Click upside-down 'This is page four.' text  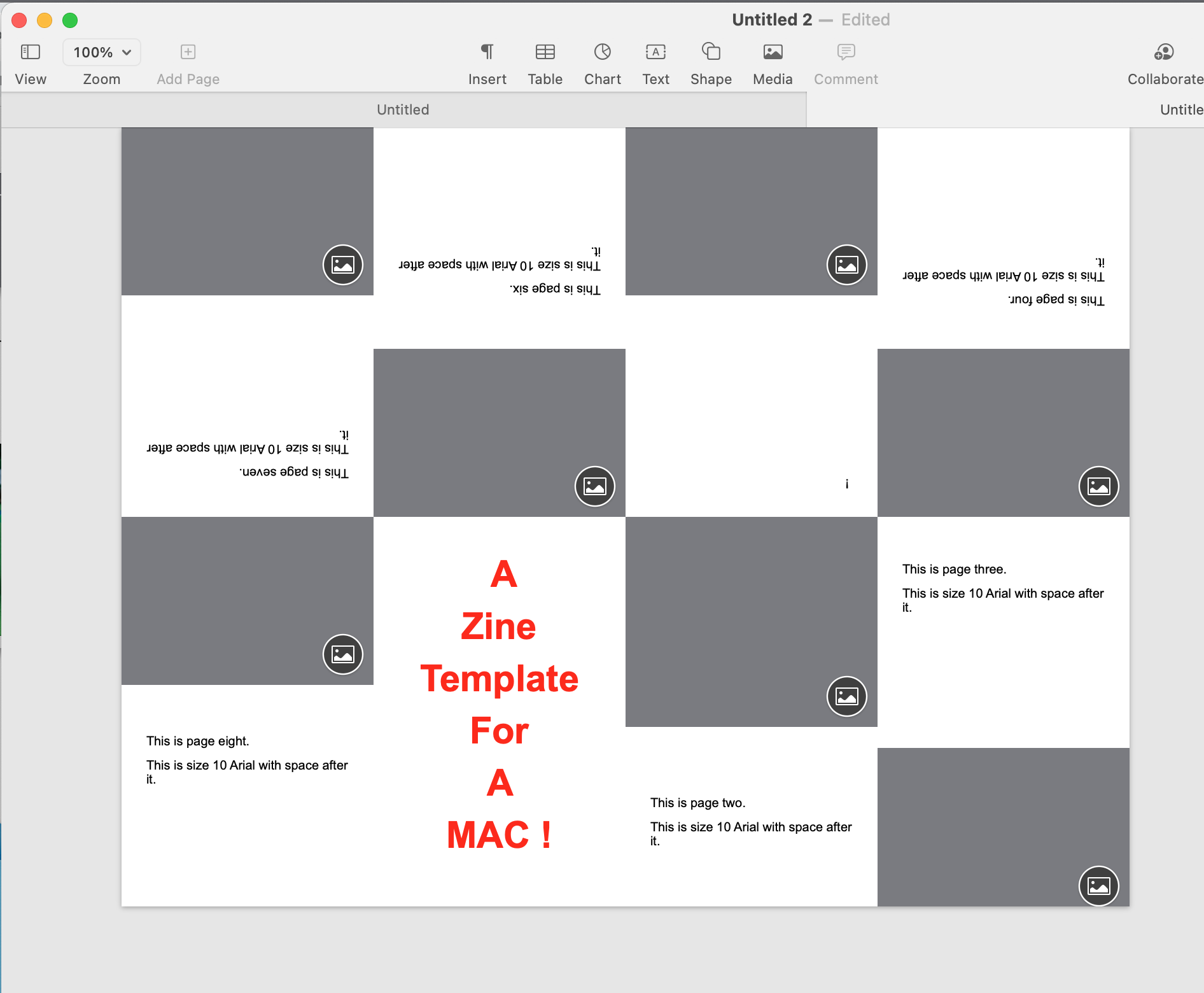pos(1056,299)
